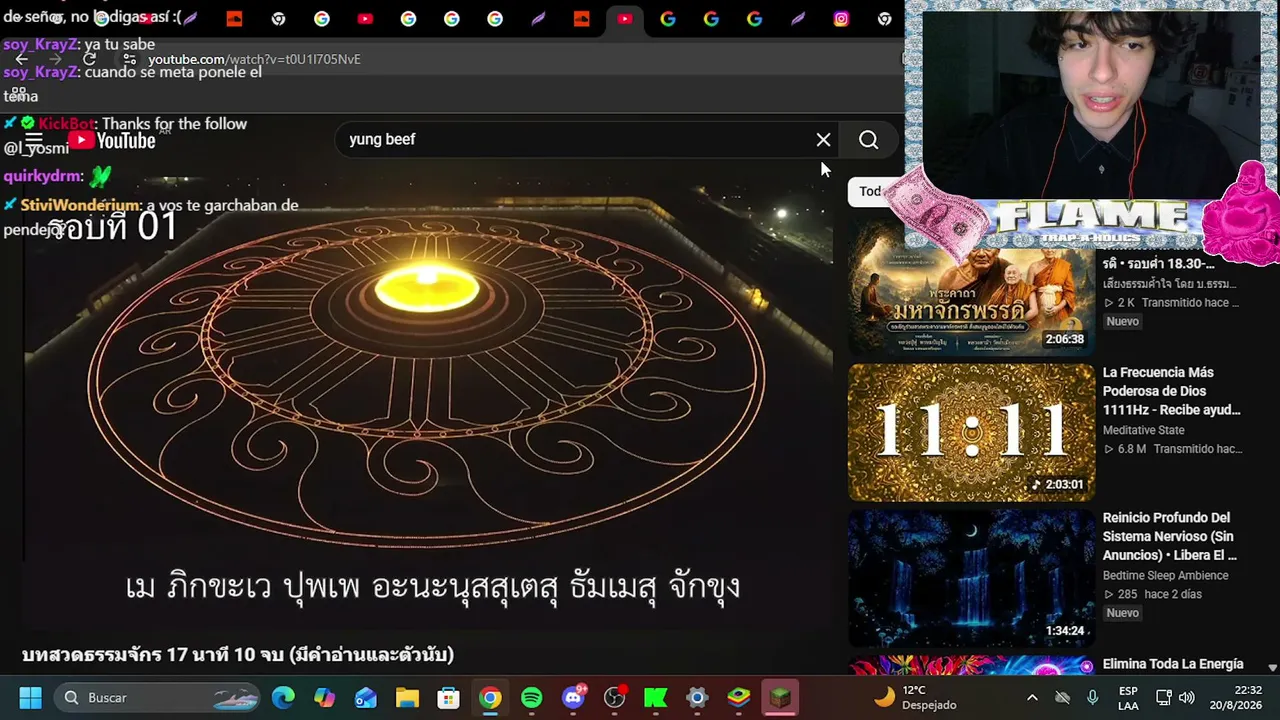Open the Windows Start menu

(x=30, y=697)
